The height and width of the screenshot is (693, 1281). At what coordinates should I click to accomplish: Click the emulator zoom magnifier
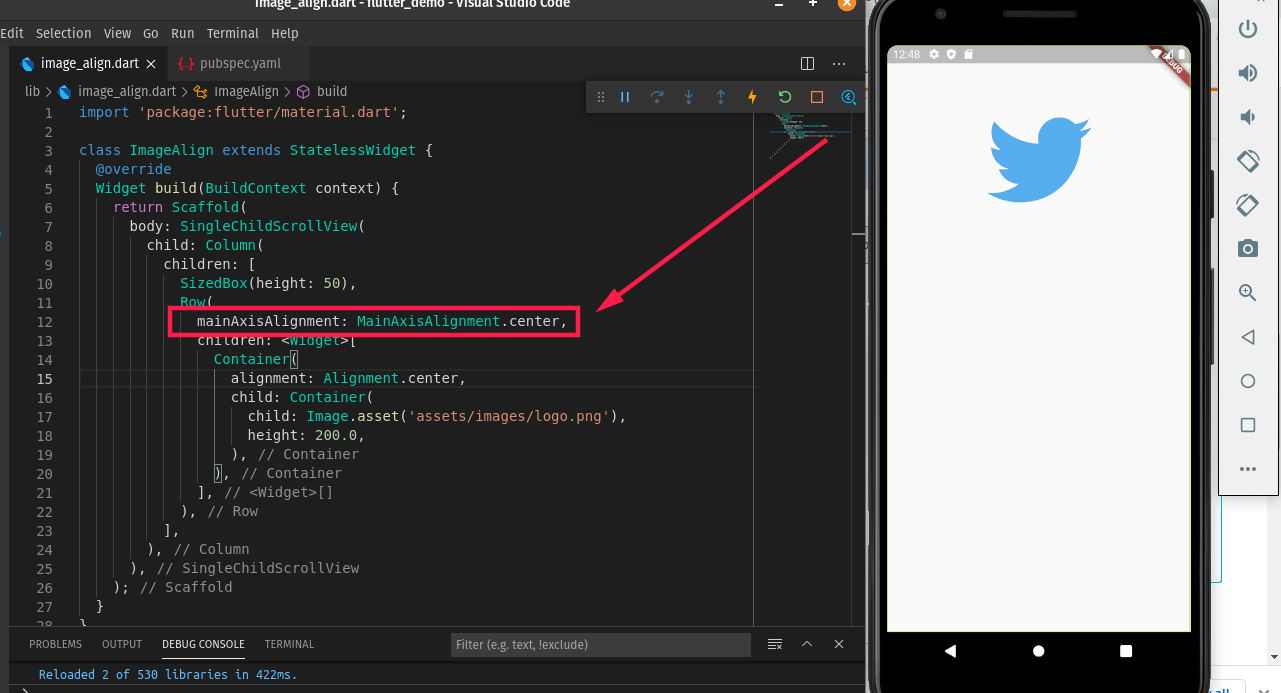click(1248, 292)
